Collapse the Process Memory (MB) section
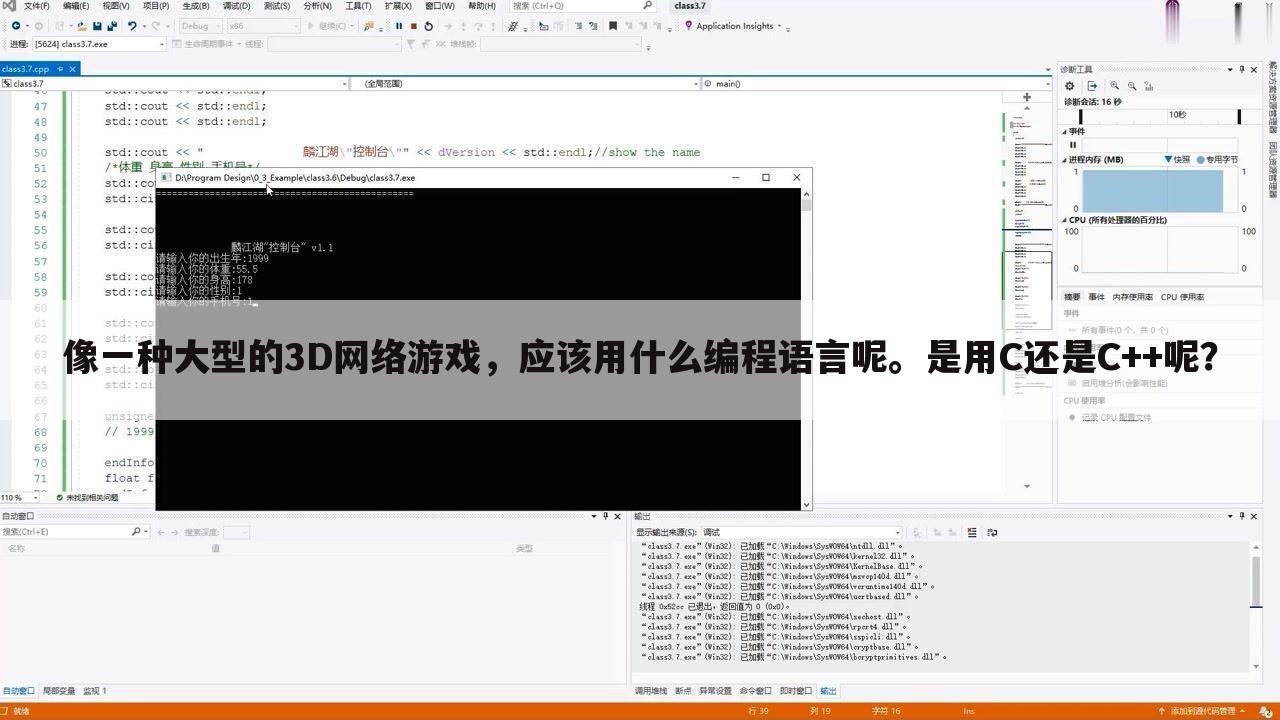Screen dimensions: 1280x720 (x=1065, y=159)
